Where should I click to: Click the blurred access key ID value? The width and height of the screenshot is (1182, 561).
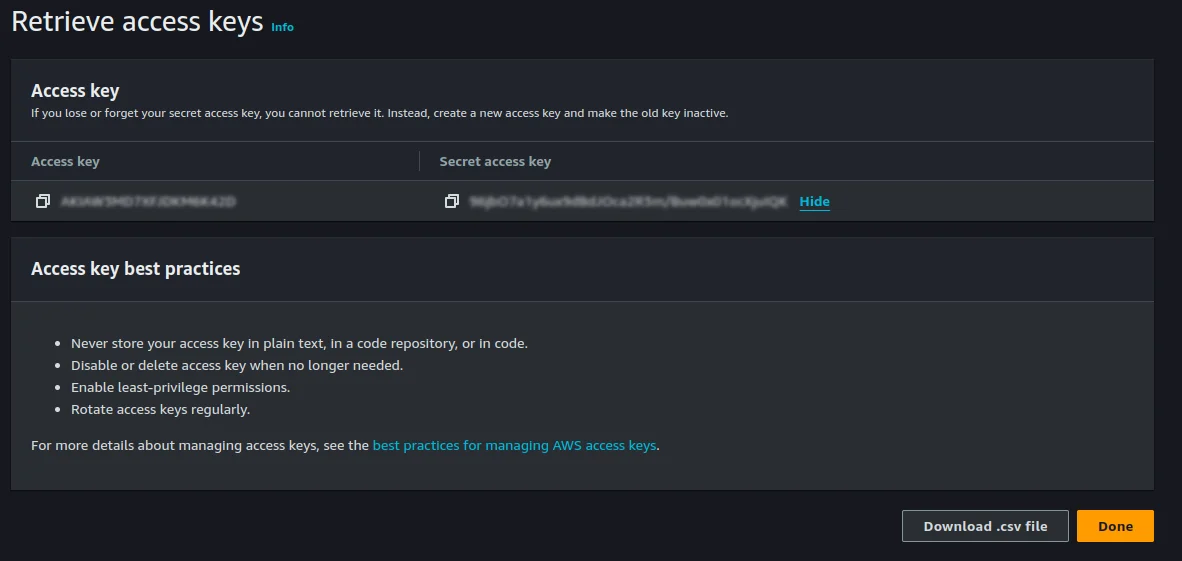click(x=148, y=201)
